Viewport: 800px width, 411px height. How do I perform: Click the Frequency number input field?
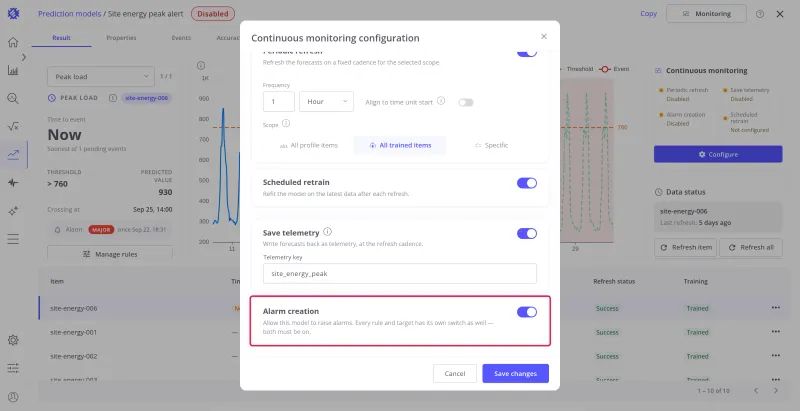point(279,101)
